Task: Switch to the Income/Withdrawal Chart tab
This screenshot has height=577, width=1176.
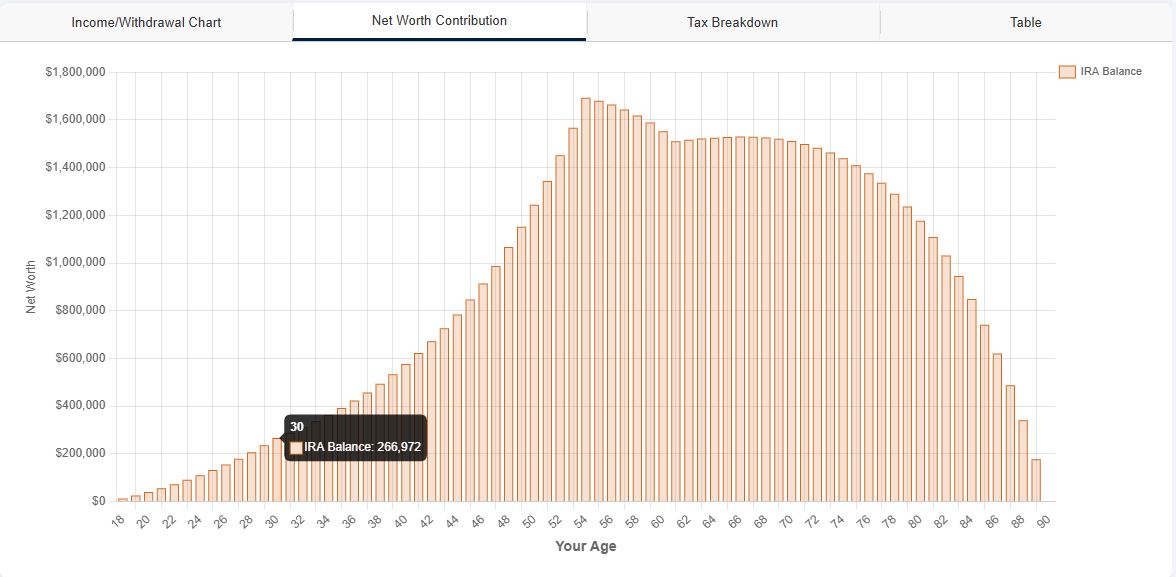Action: (x=146, y=22)
